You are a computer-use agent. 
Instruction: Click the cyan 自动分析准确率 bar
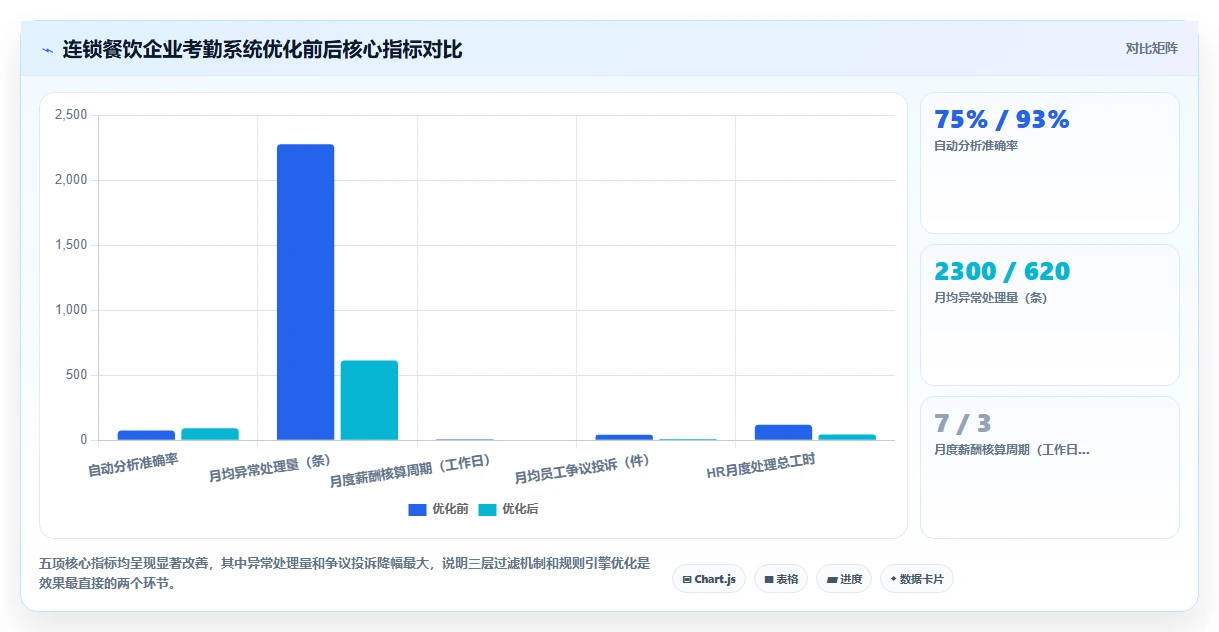point(210,434)
